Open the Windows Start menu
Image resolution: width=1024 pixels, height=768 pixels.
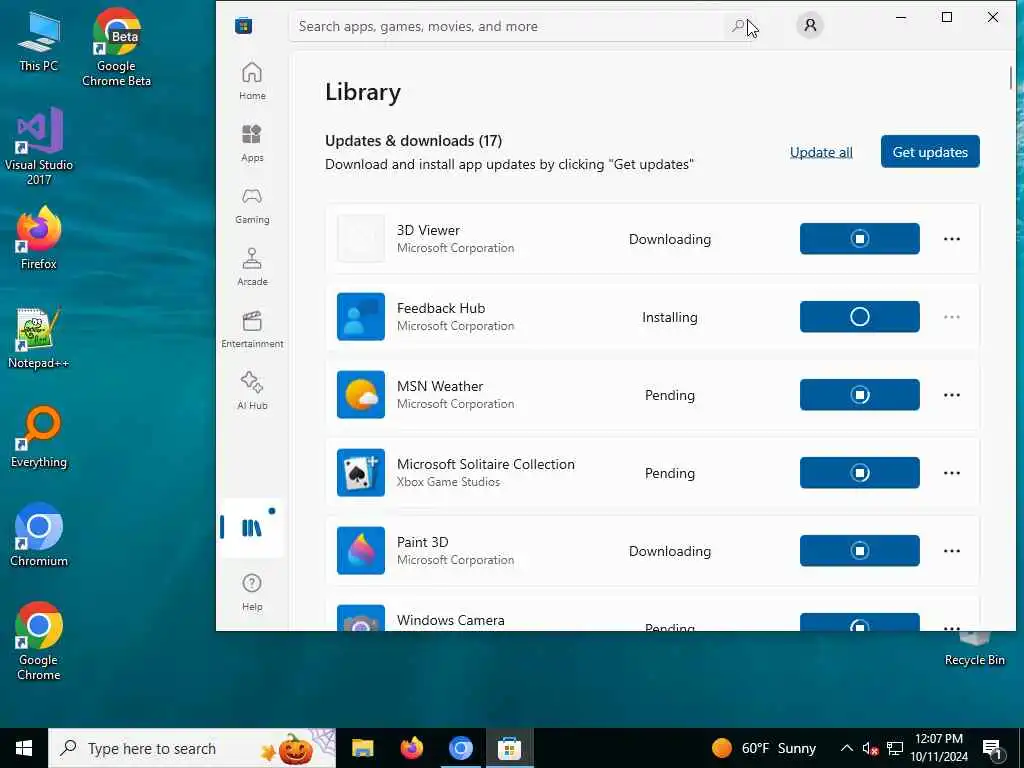[24, 748]
